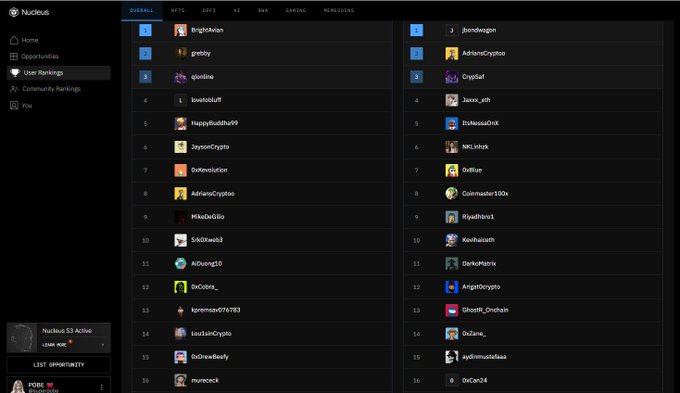Open Riyadhbro1 username
This screenshot has height=393, width=680.
tap(478, 217)
